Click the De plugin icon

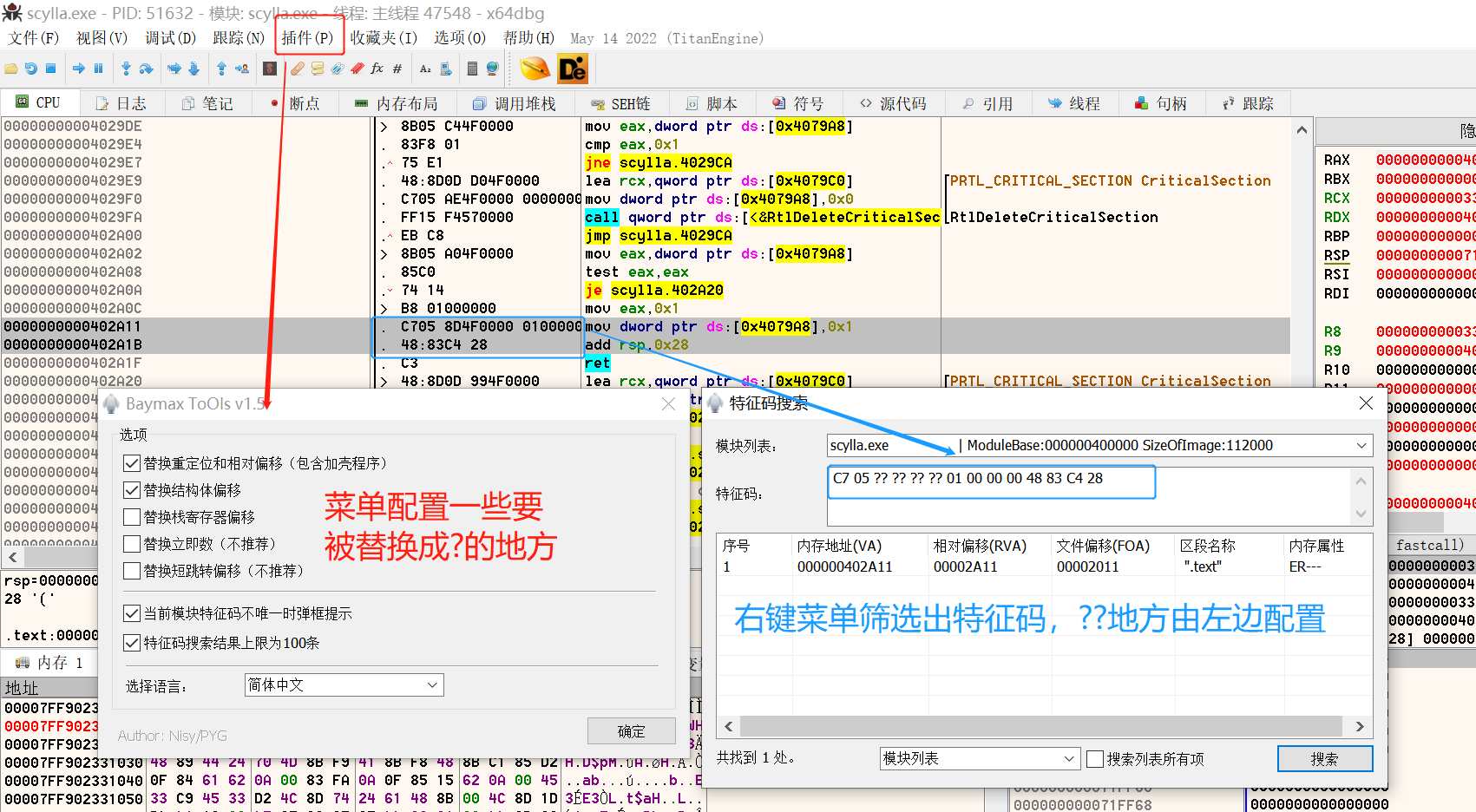pos(573,69)
